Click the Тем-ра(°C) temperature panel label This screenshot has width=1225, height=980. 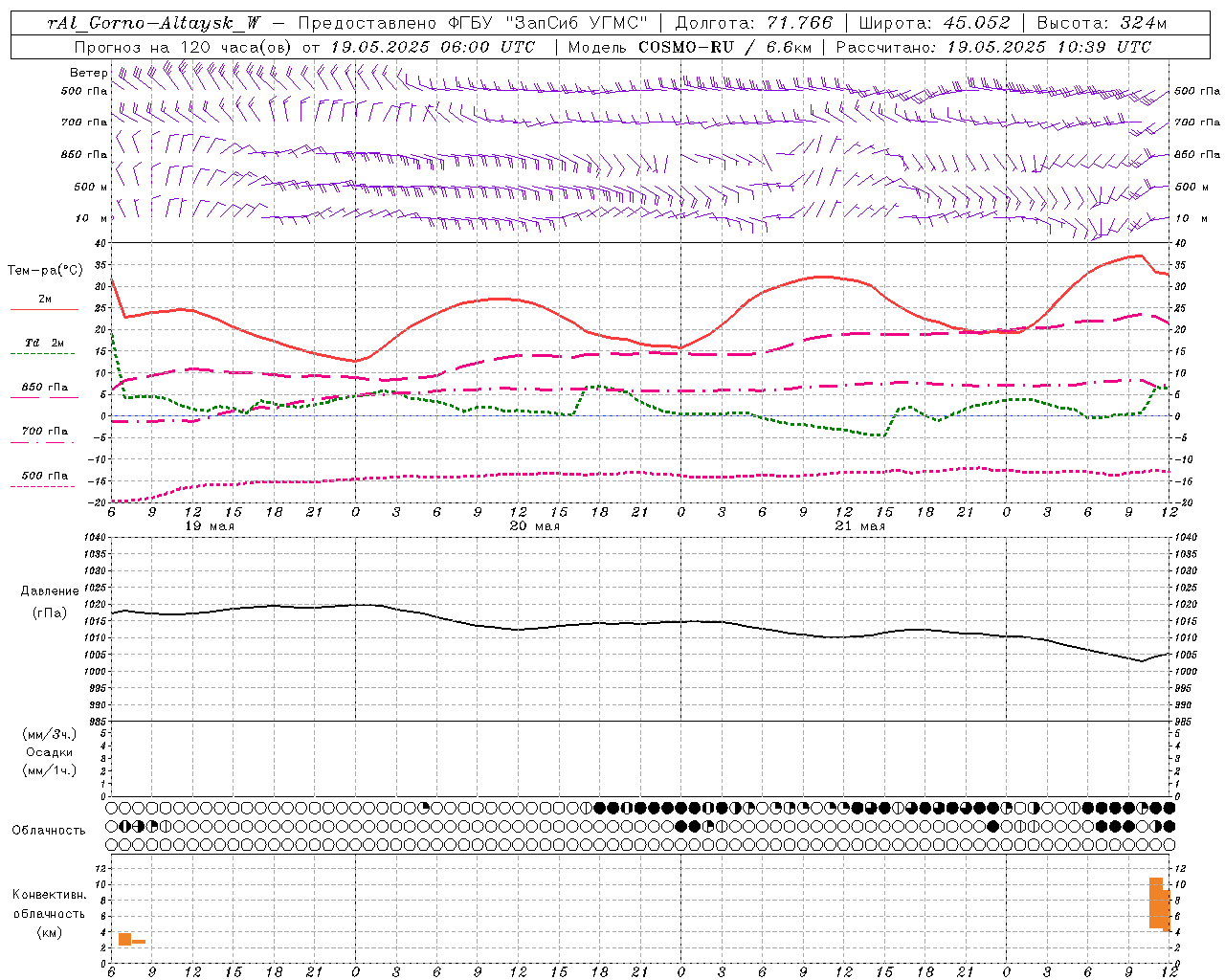(45, 271)
